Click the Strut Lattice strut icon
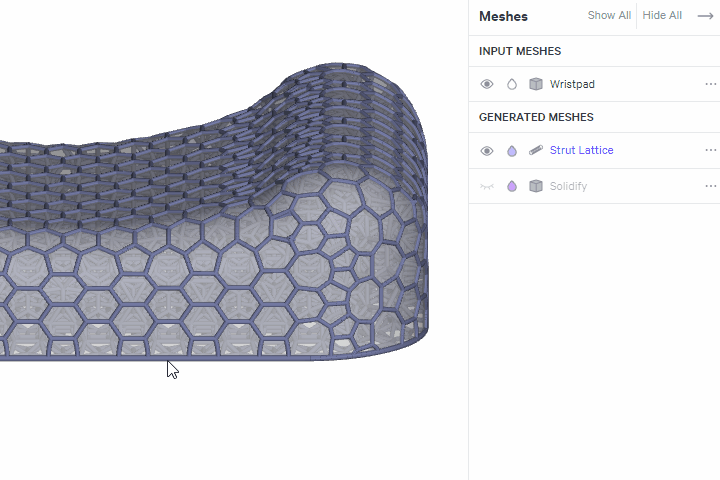720x480 pixels. click(x=535, y=150)
